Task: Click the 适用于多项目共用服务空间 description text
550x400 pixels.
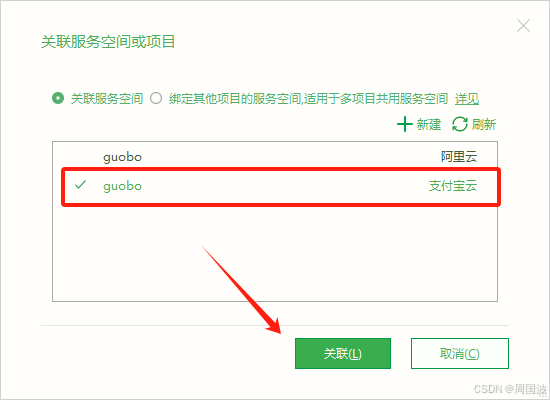Action: point(376,99)
